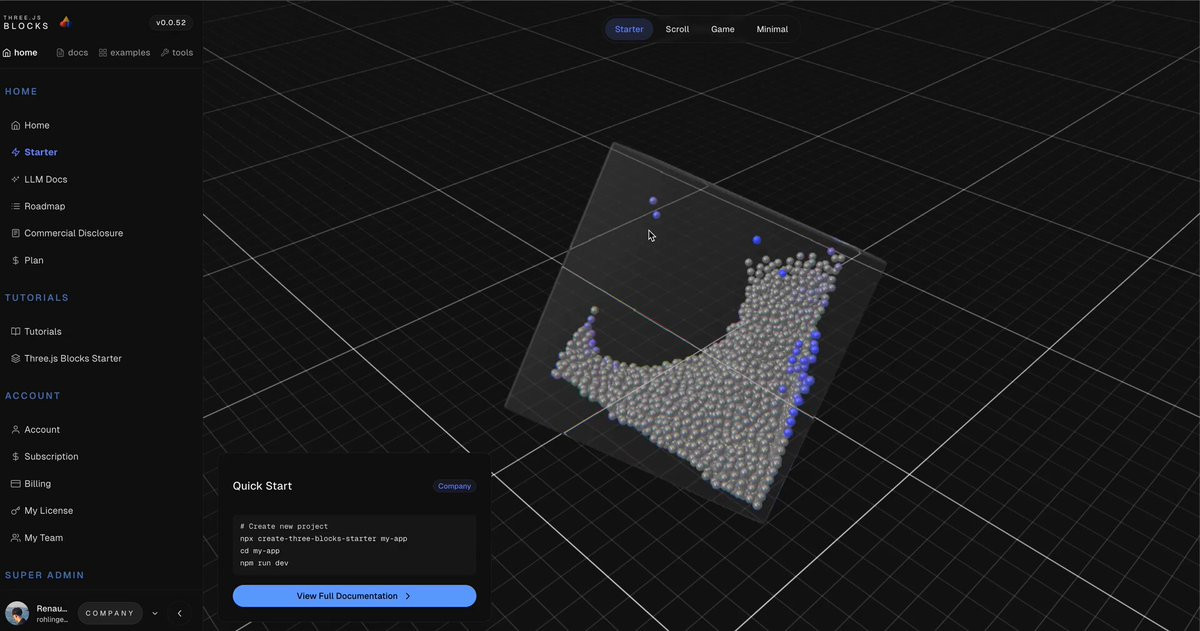Click the Account person icon
1200x631 pixels.
pyautogui.click(x=15, y=429)
